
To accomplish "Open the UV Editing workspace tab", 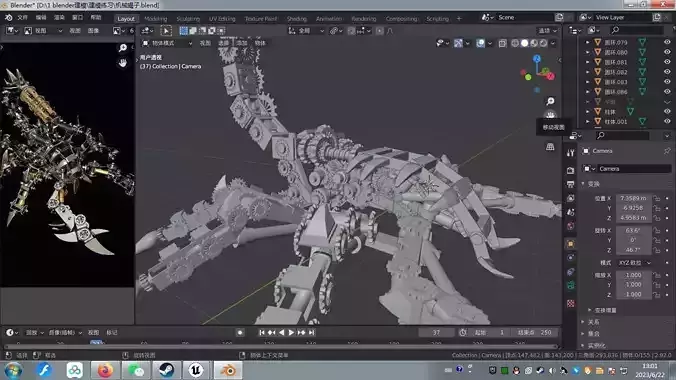I will tap(222, 19).
